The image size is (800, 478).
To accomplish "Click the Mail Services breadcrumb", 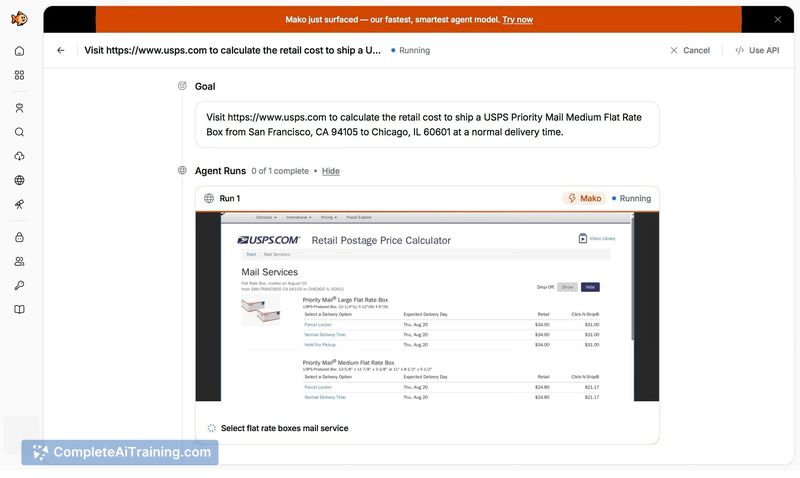I will click(x=277, y=254).
